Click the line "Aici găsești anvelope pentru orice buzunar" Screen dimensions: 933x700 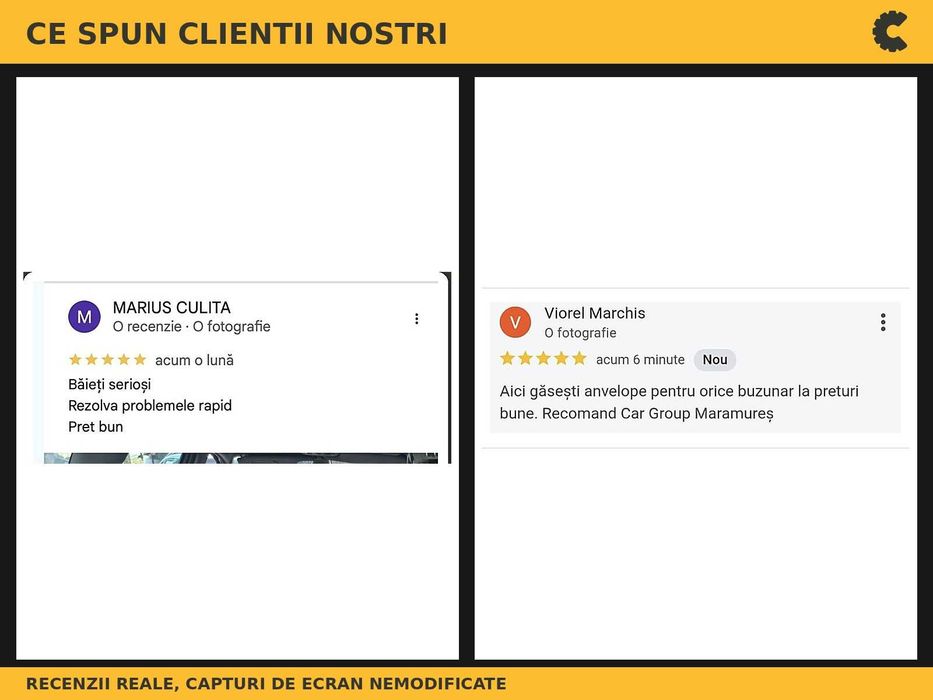click(x=647, y=391)
